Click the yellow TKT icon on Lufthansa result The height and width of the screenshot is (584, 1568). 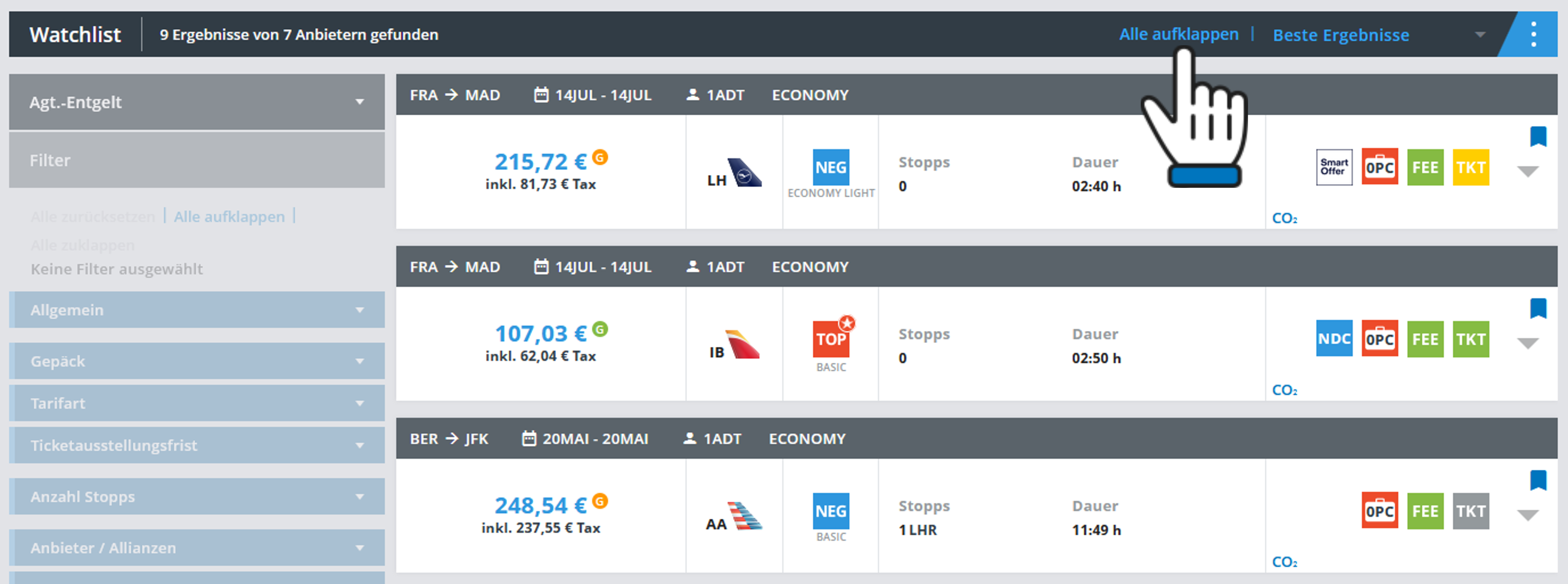1471,167
